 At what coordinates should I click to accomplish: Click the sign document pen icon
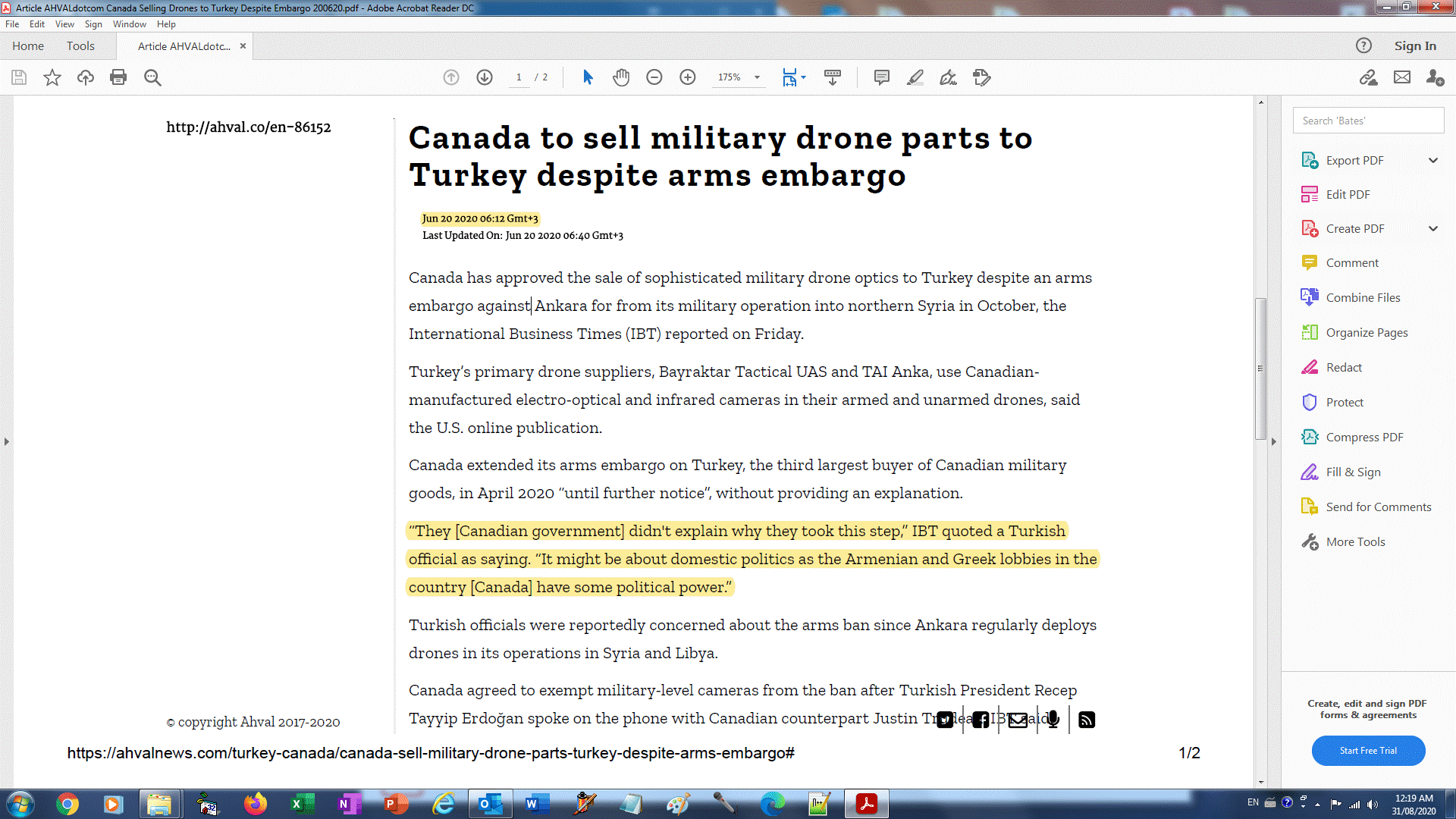click(949, 77)
